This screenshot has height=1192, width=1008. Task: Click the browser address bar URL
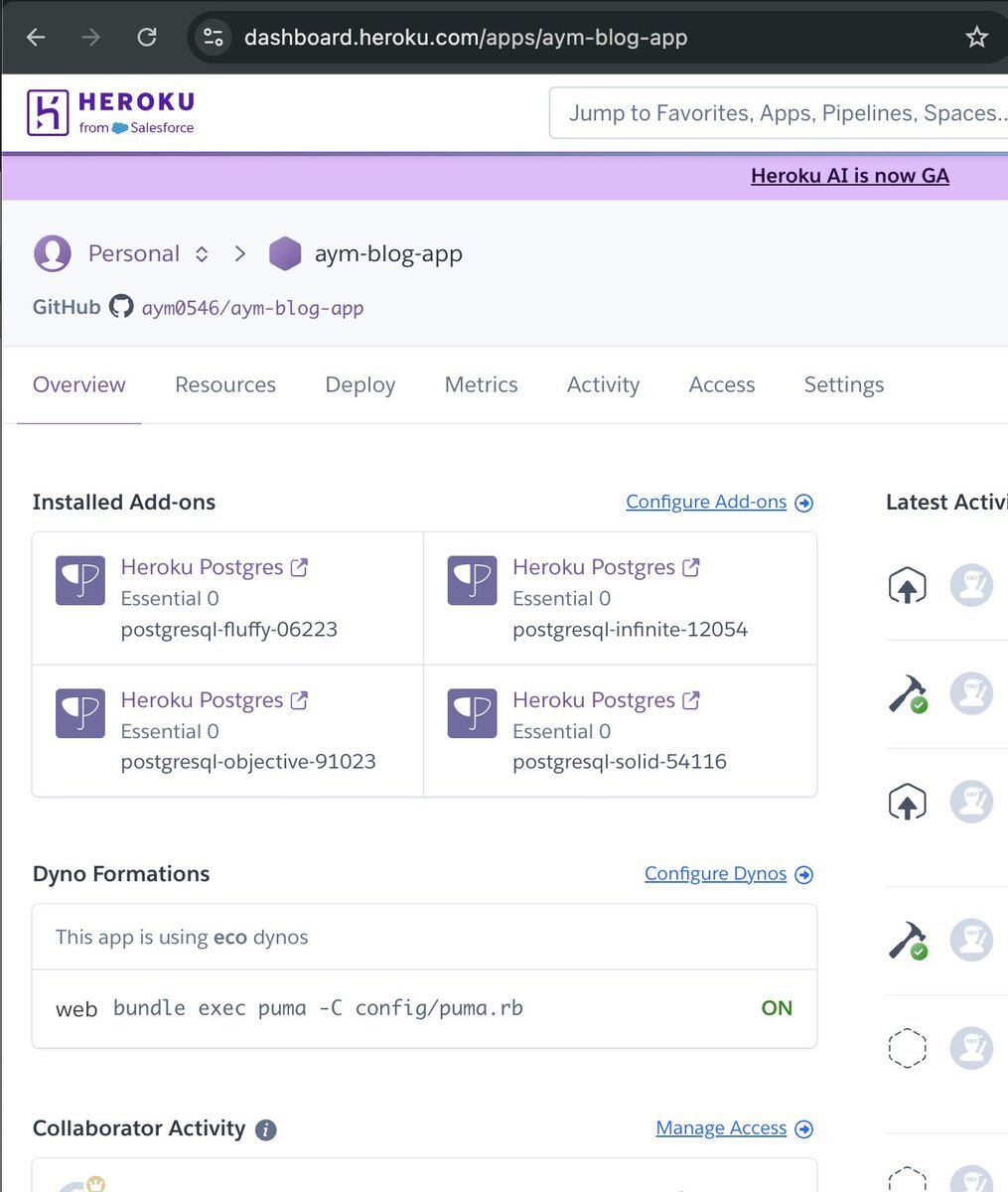point(466,38)
